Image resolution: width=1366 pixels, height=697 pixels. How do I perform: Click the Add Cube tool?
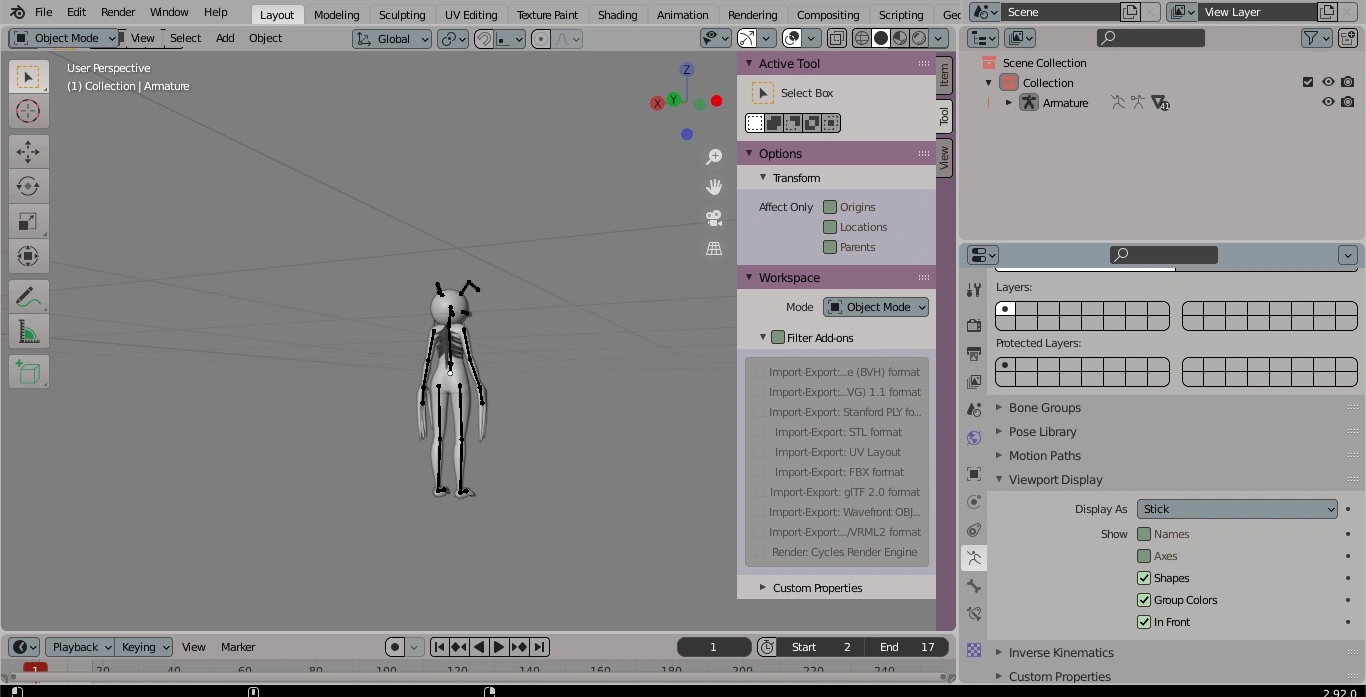tap(28, 372)
